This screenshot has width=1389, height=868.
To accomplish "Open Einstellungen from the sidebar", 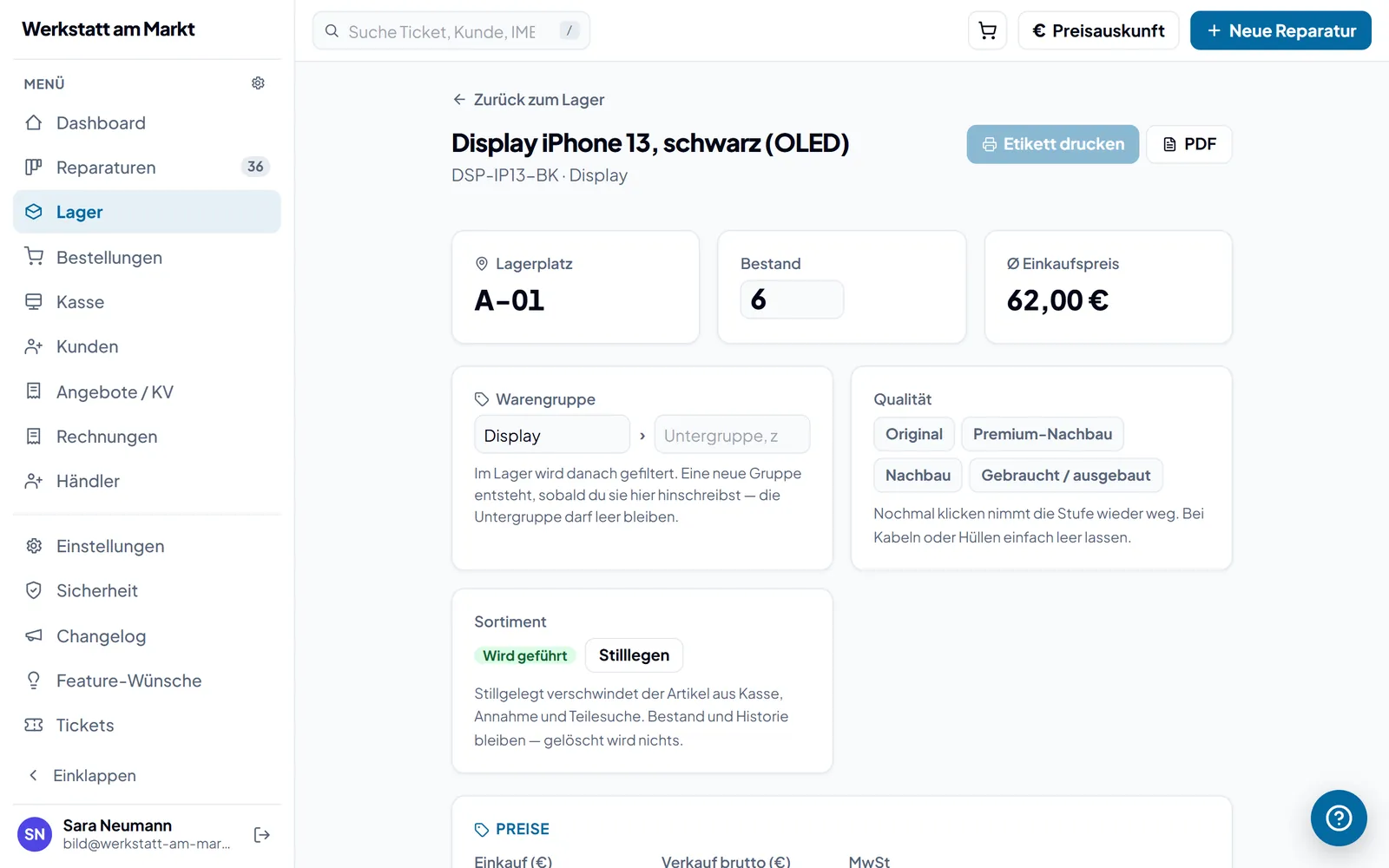I will coord(147,546).
